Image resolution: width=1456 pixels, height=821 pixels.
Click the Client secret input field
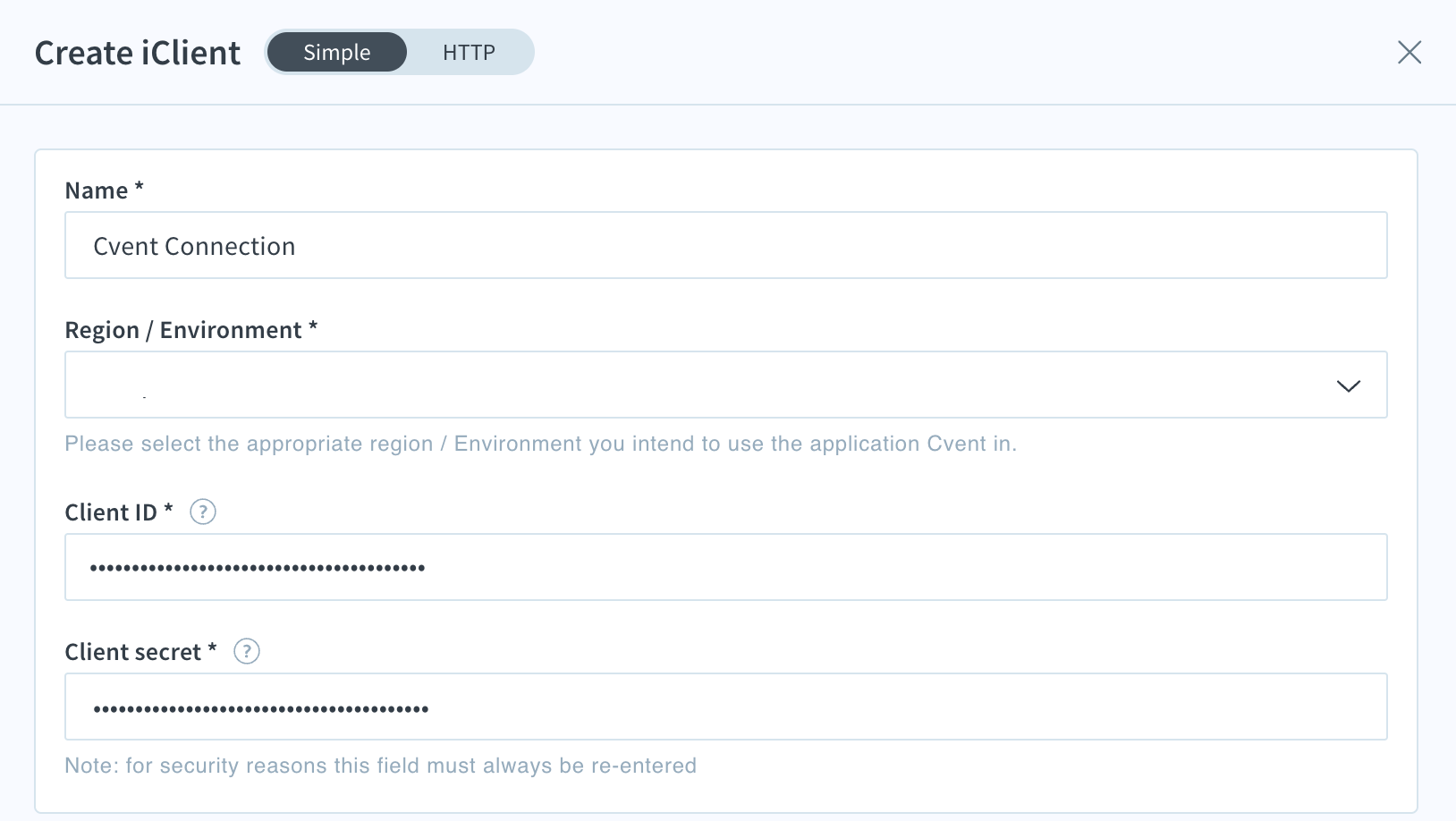(x=726, y=707)
